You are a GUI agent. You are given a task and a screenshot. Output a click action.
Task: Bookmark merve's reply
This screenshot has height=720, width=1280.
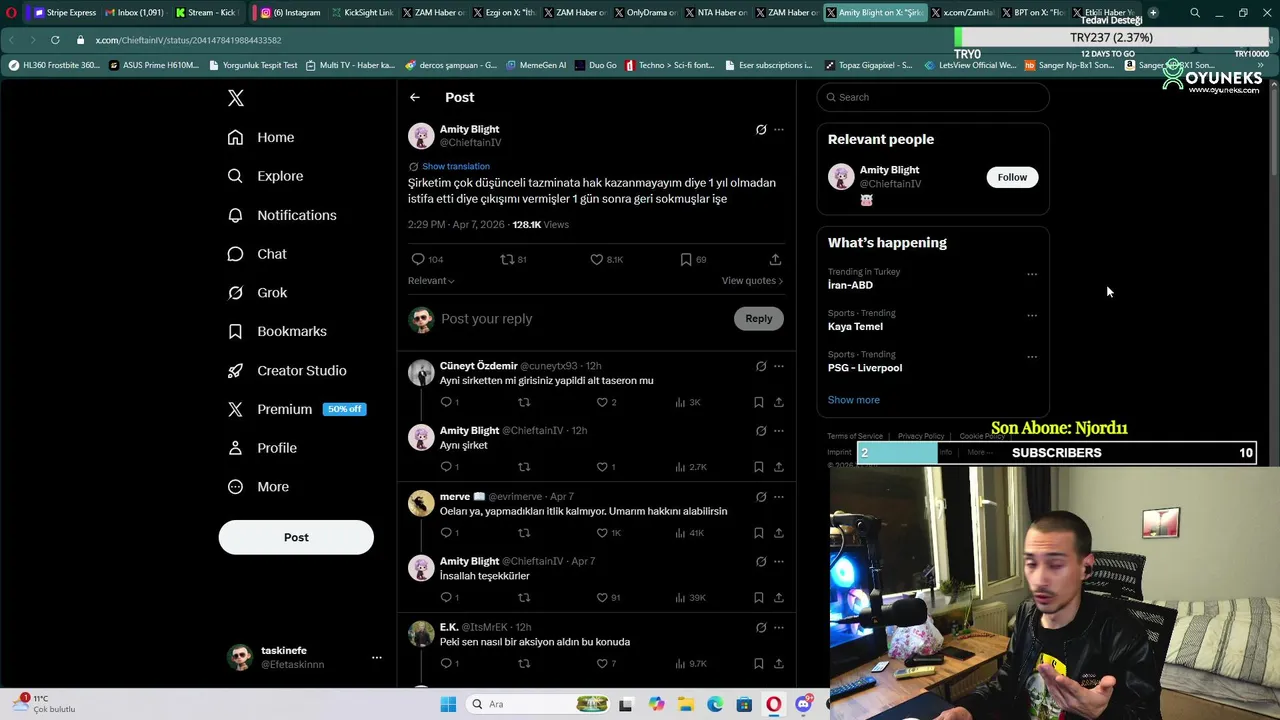[x=759, y=533]
